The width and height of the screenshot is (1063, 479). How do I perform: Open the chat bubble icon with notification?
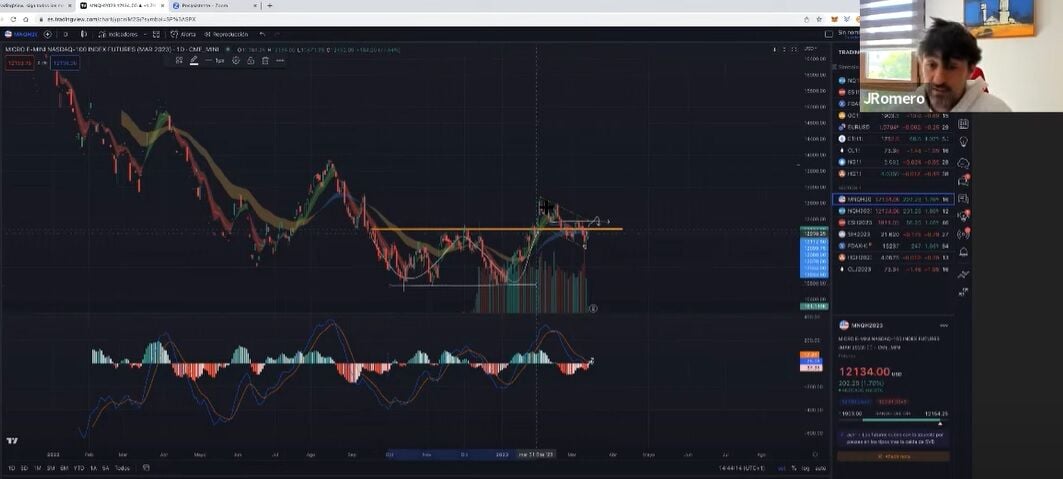[963, 181]
